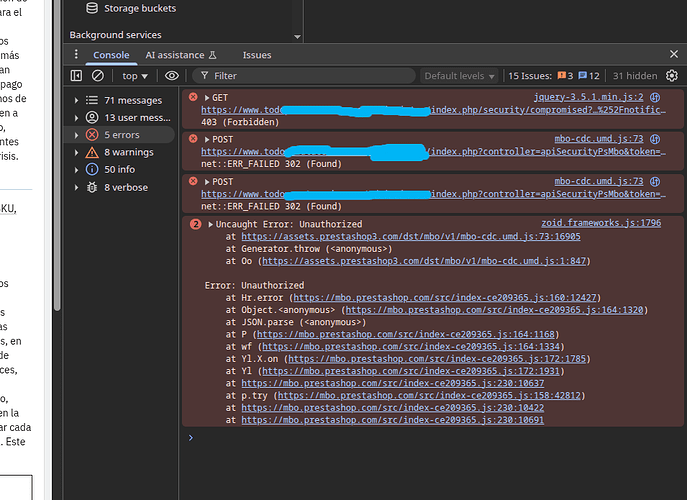Close the console drawer with X
This screenshot has height=500, width=687.
click(674, 54)
